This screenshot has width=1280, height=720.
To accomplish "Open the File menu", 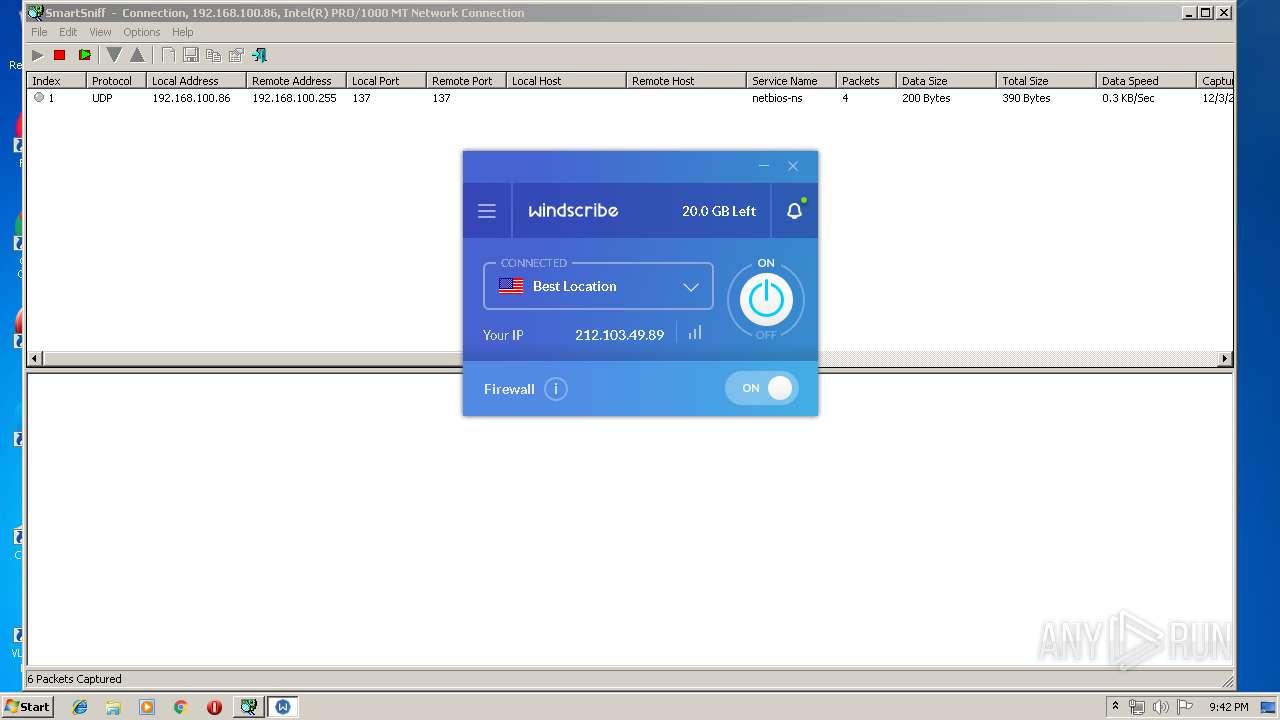I will pyautogui.click(x=39, y=32).
